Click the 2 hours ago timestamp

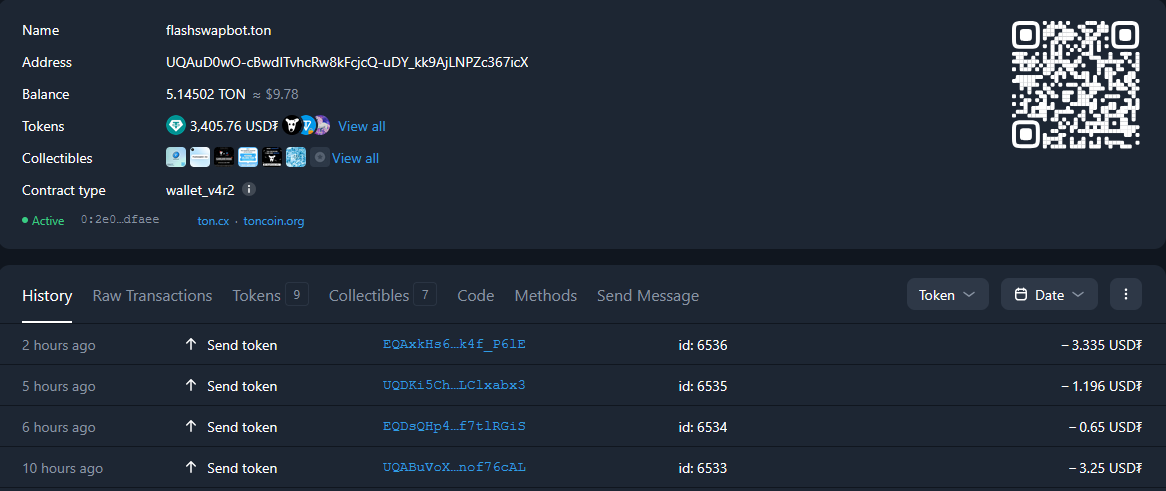click(x=59, y=345)
